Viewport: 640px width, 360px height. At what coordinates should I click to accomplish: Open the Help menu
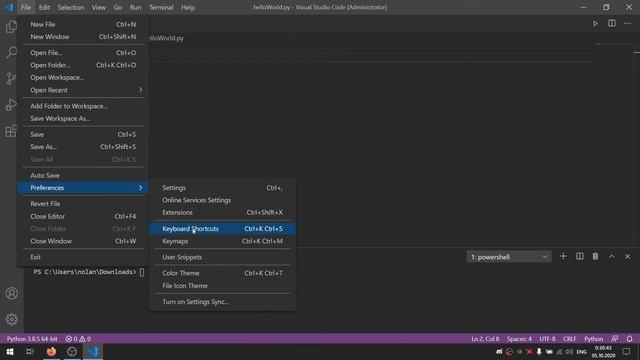pyautogui.click(x=188, y=7)
